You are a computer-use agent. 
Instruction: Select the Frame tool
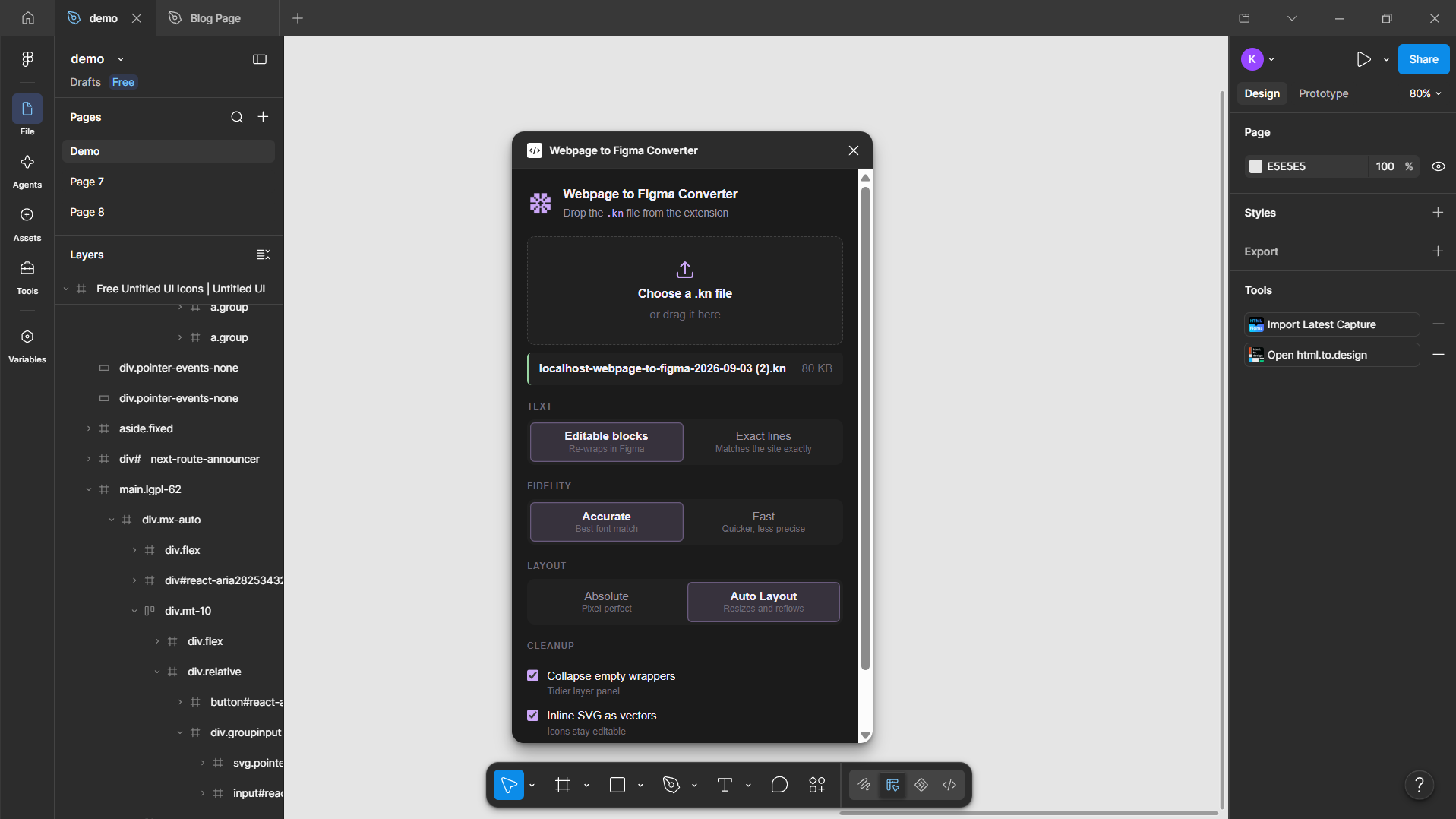[563, 785]
